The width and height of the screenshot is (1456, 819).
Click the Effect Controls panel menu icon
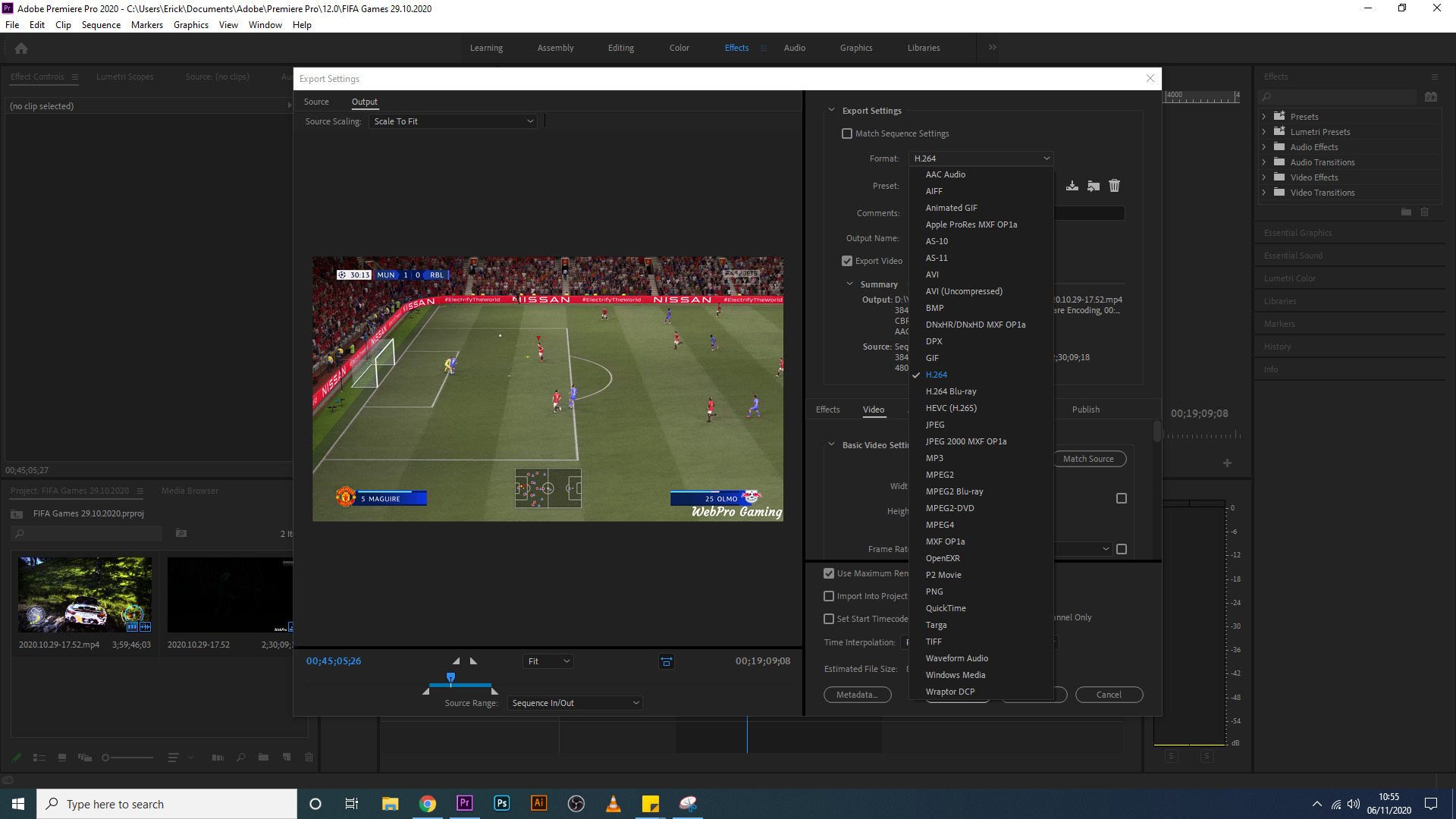click(x=74, y=77)
